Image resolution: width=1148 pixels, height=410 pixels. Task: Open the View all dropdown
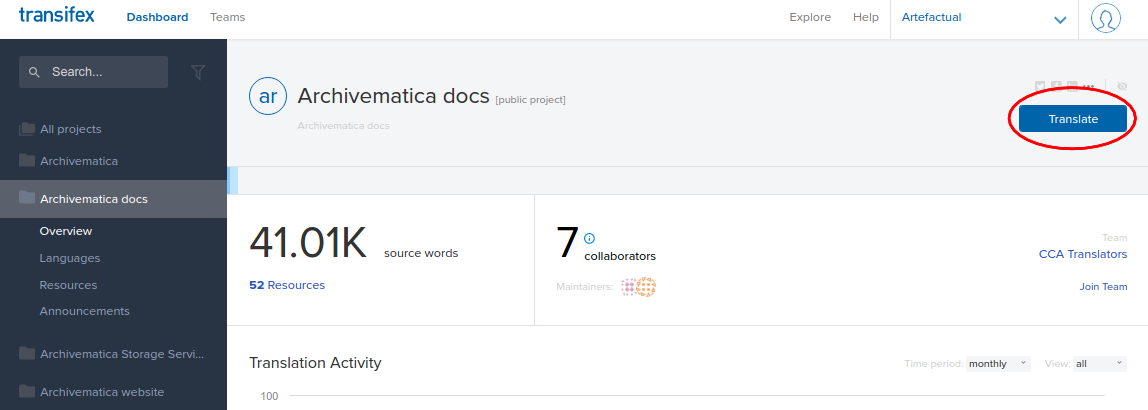pos(1099,364)
